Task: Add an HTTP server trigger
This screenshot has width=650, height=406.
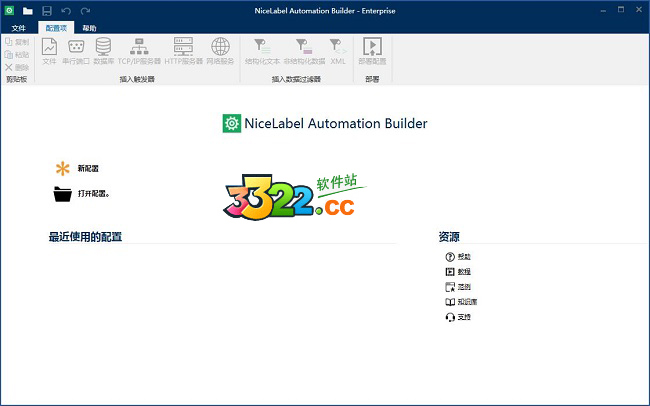Action: (x=183, y=50)
